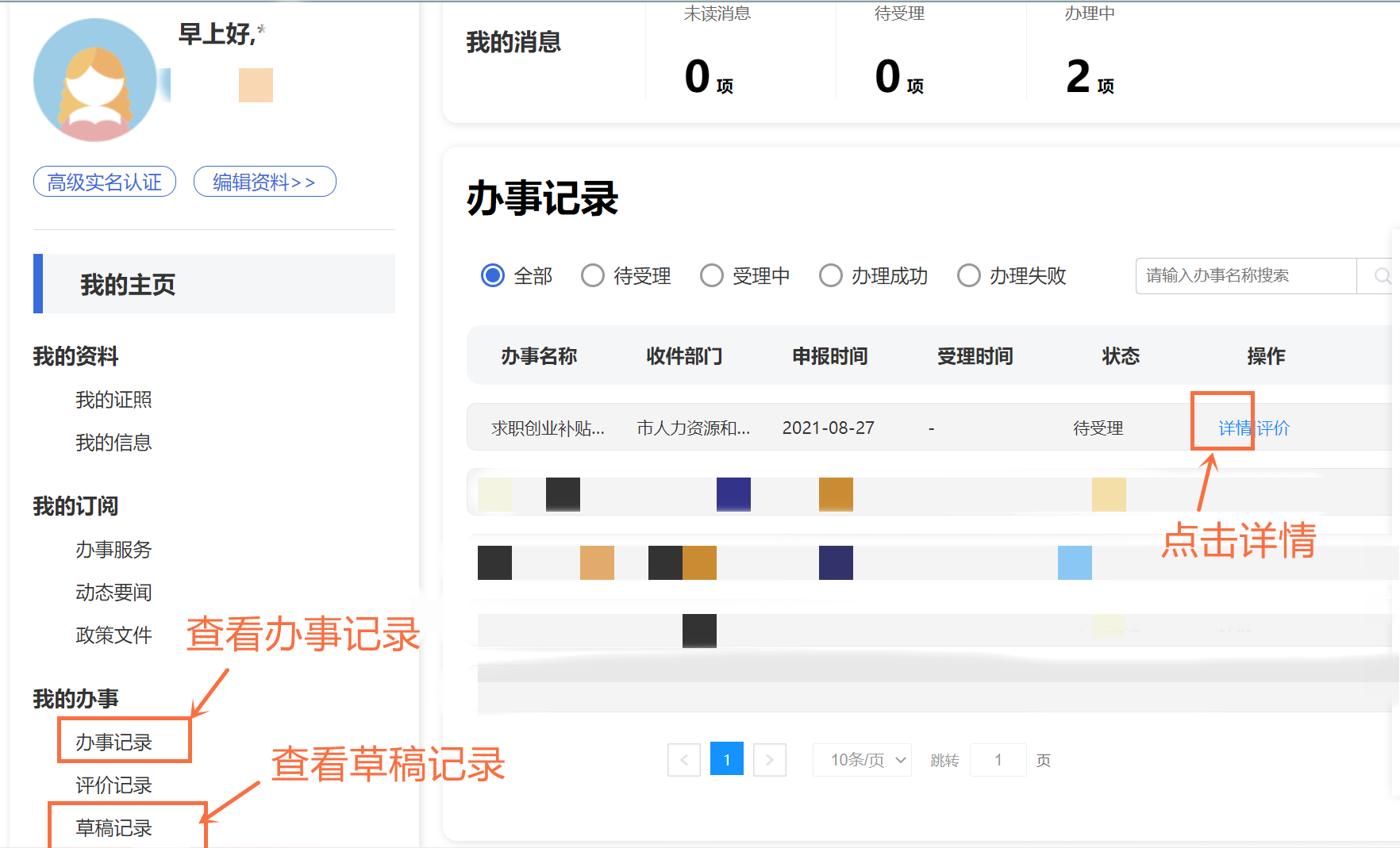
Task: Click the 2021-08-27 date cell
Action: point(828,428)
